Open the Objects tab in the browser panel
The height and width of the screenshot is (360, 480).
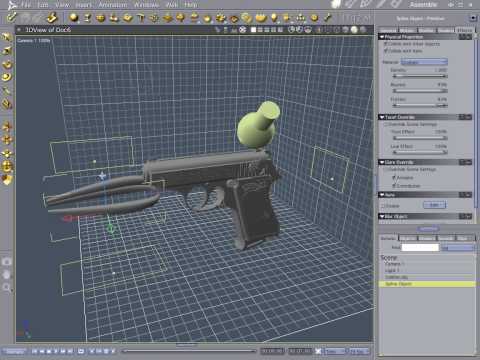click(408, 238)
